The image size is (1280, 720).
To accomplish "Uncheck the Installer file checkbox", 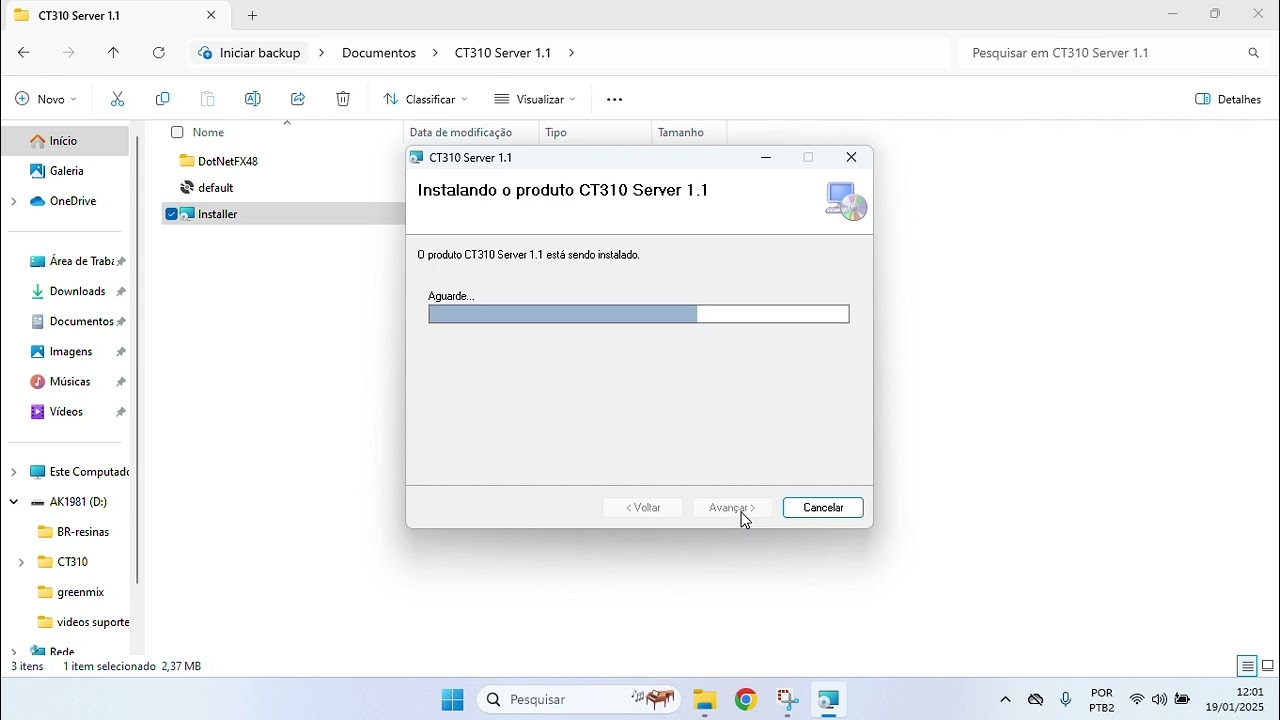I will [171, 214].
